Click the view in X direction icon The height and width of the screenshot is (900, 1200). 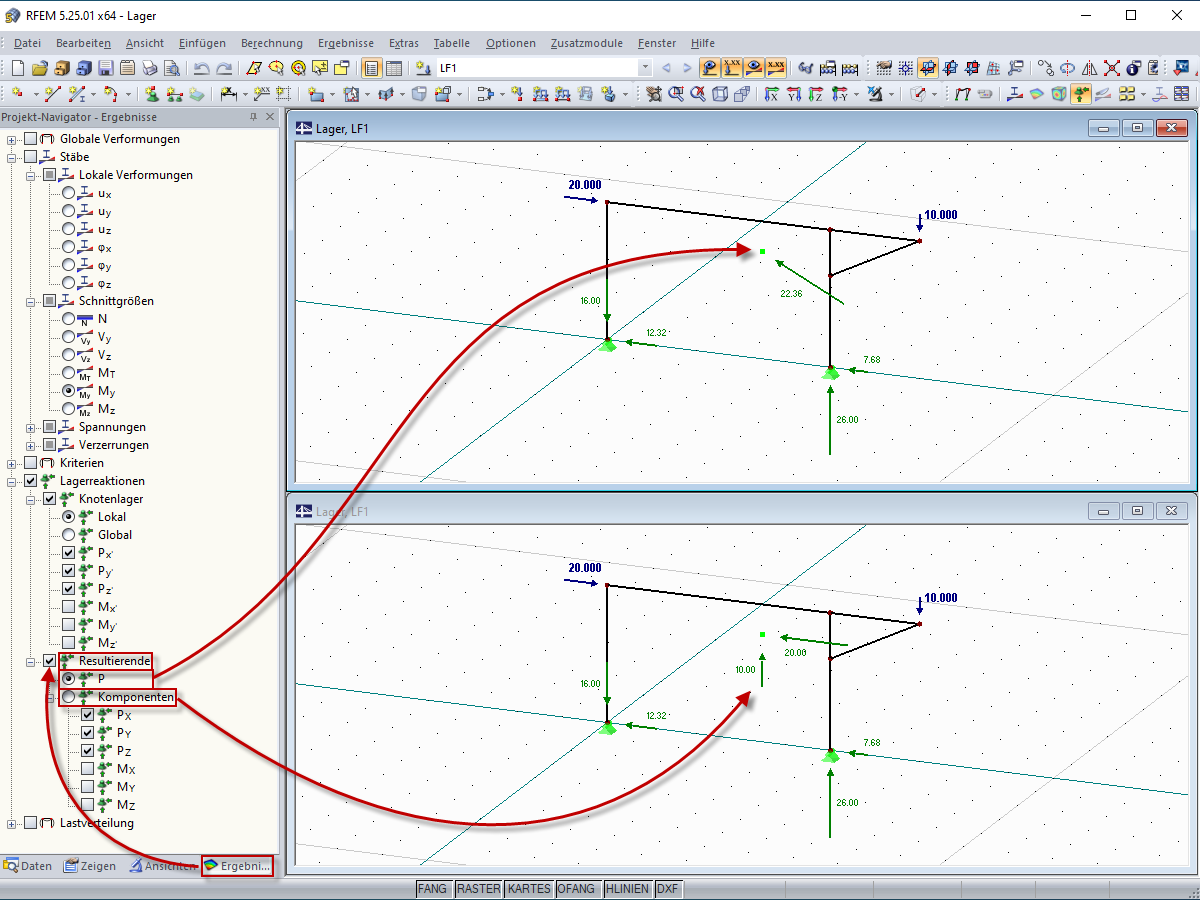[771, 93]
